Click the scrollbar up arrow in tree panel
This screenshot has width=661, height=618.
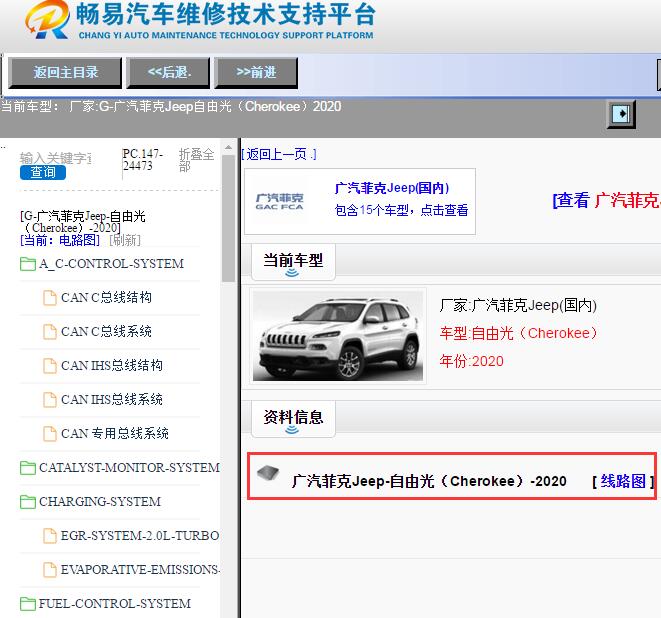[x=228, y=148]
